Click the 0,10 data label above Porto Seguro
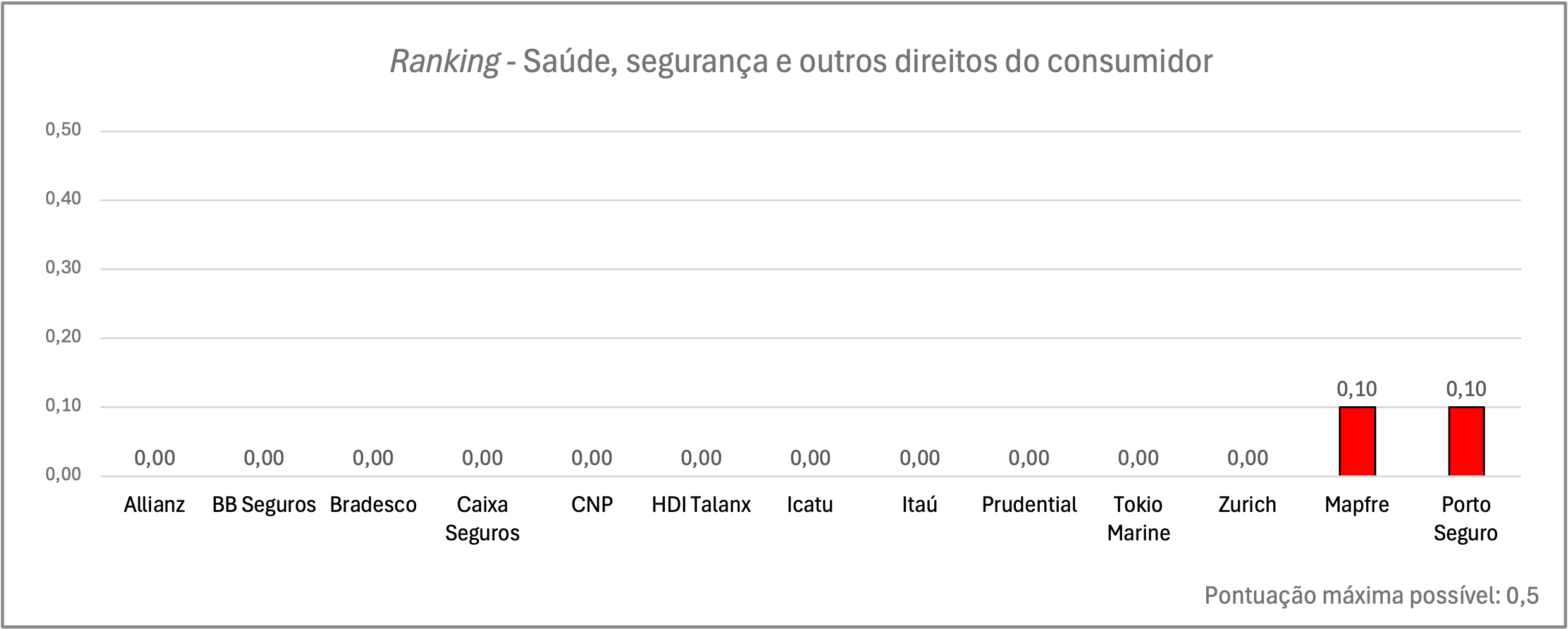 coord(1466,389)
